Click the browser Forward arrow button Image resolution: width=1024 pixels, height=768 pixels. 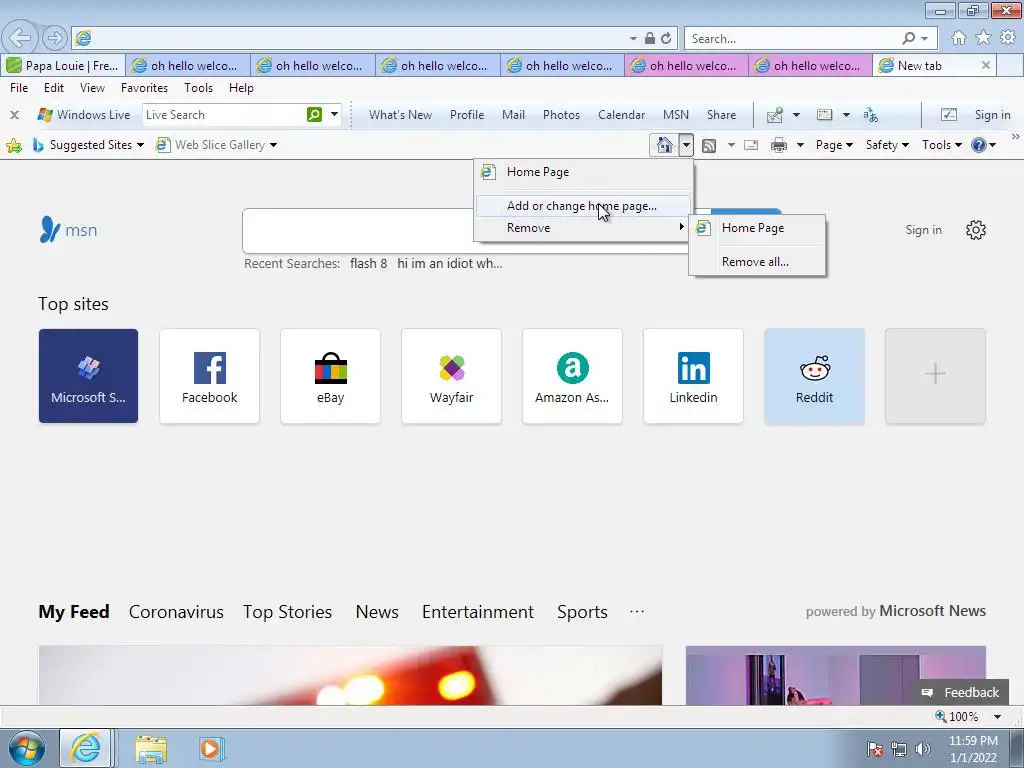point(55,38)
